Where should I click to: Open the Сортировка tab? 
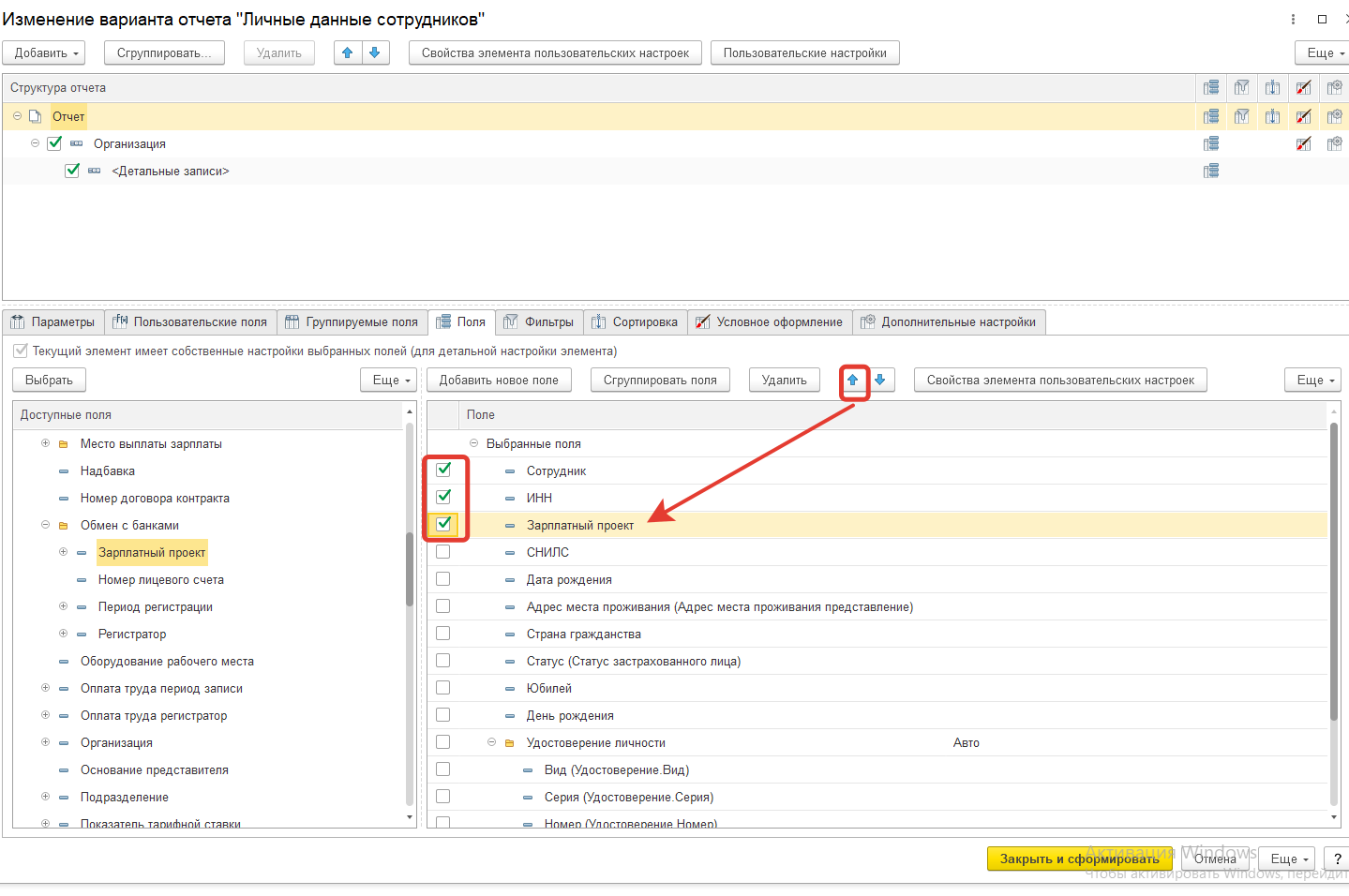[636, 321]
